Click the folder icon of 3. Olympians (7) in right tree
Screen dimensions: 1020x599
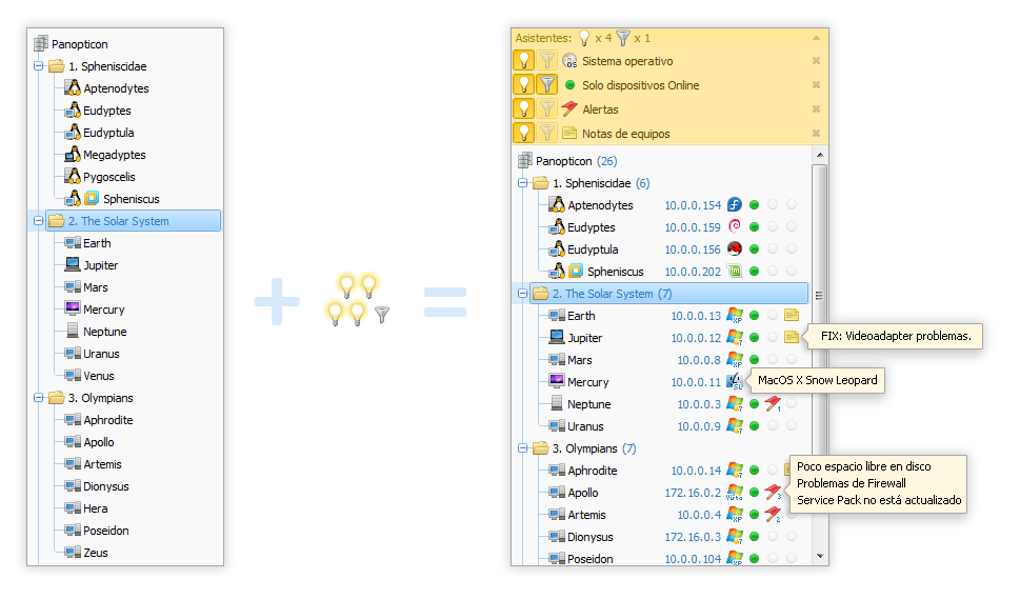click(x=541, y=448)
